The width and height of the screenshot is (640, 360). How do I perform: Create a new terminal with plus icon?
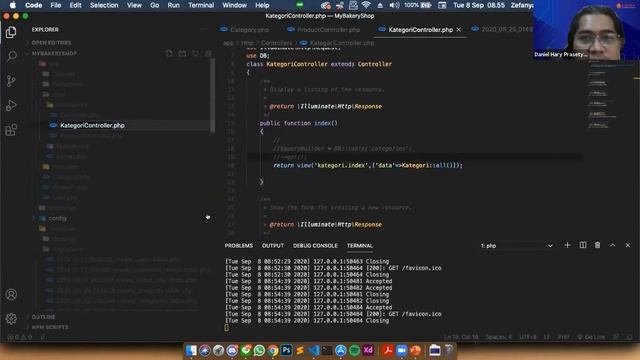567,245
